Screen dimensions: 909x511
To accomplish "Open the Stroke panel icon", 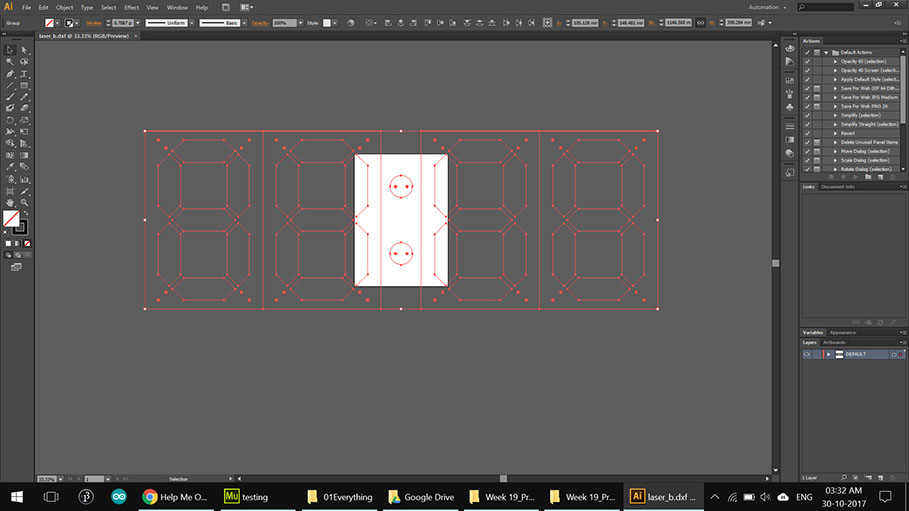I will (790, 126).
